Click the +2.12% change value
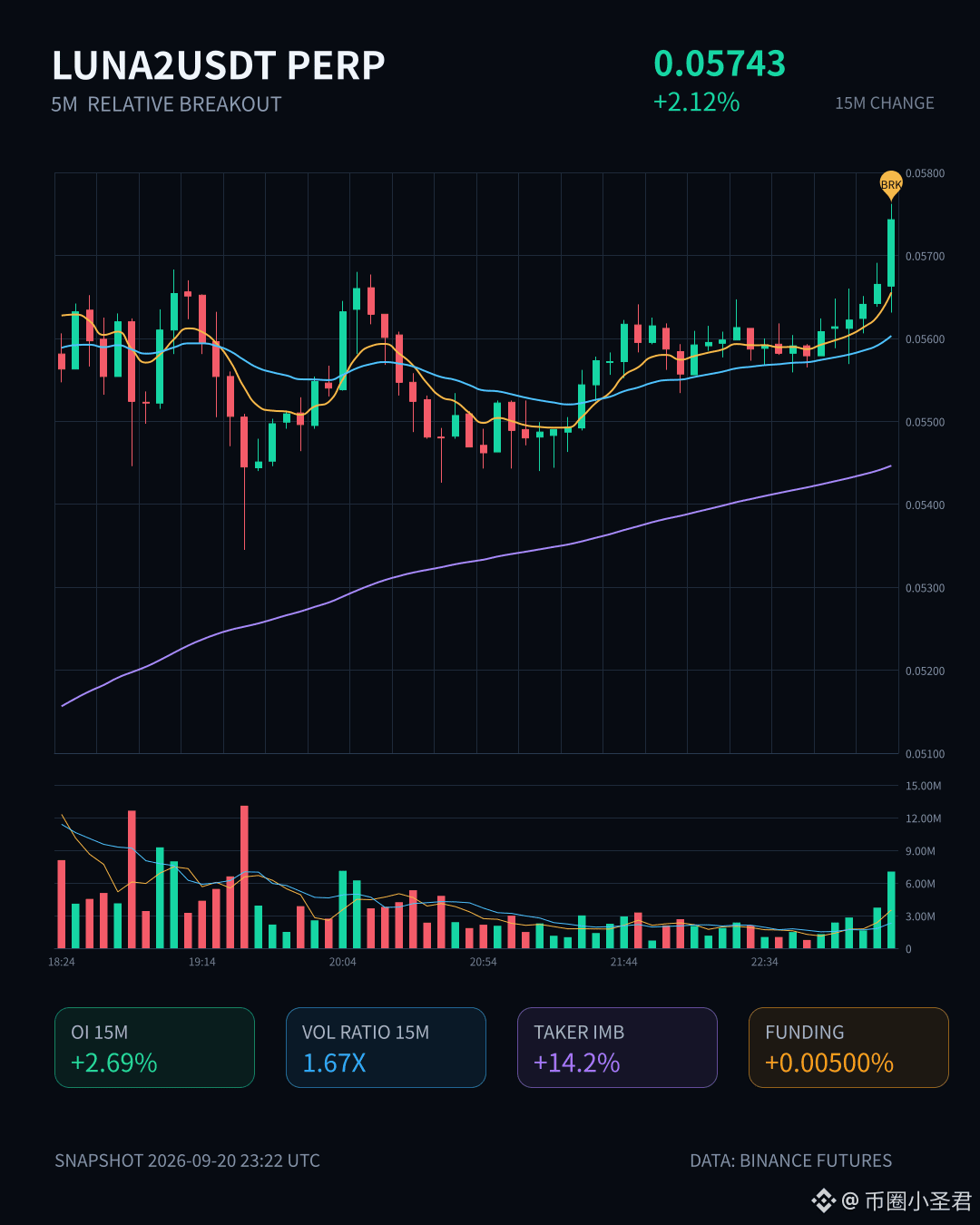 (697, 102)
